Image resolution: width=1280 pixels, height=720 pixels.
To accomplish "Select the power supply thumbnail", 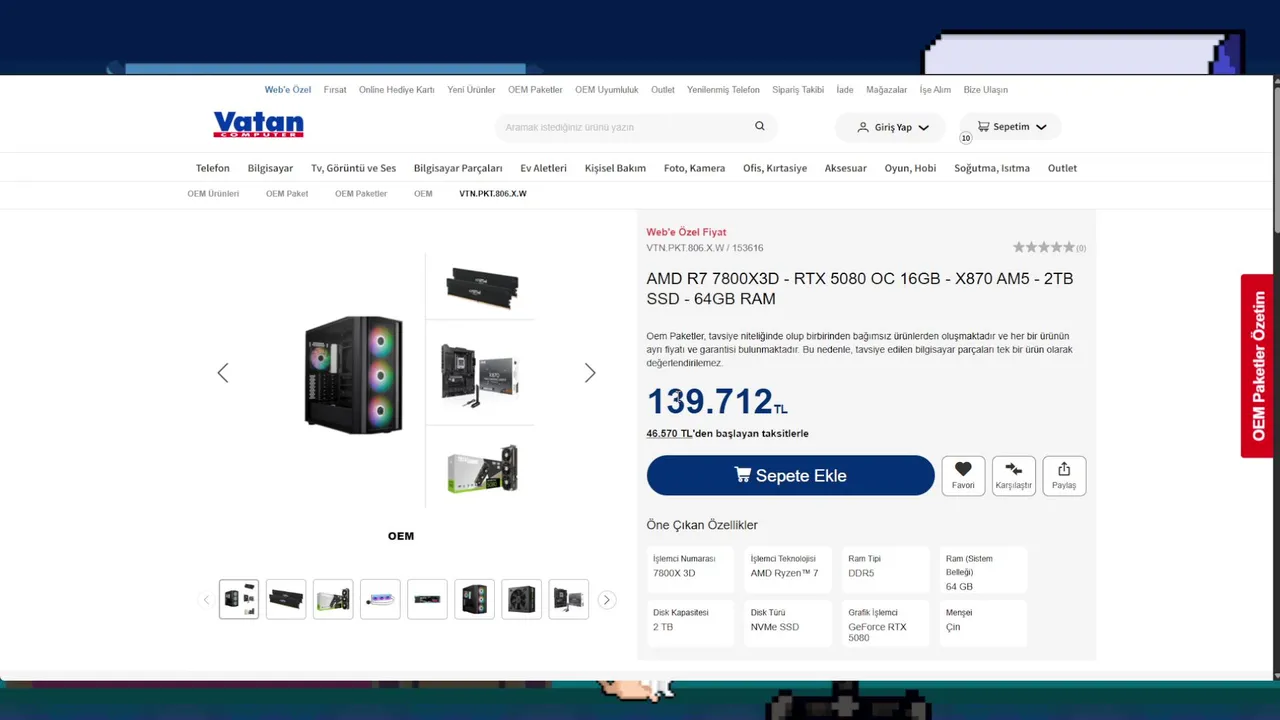I will (521, 599).
